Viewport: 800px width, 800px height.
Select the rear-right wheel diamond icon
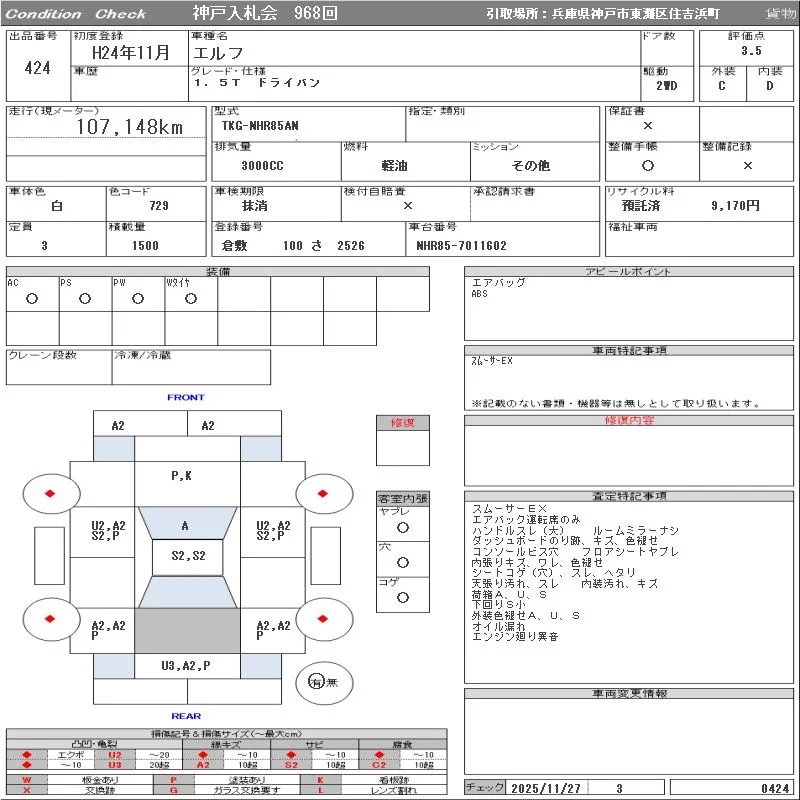(x=323, y=619)
